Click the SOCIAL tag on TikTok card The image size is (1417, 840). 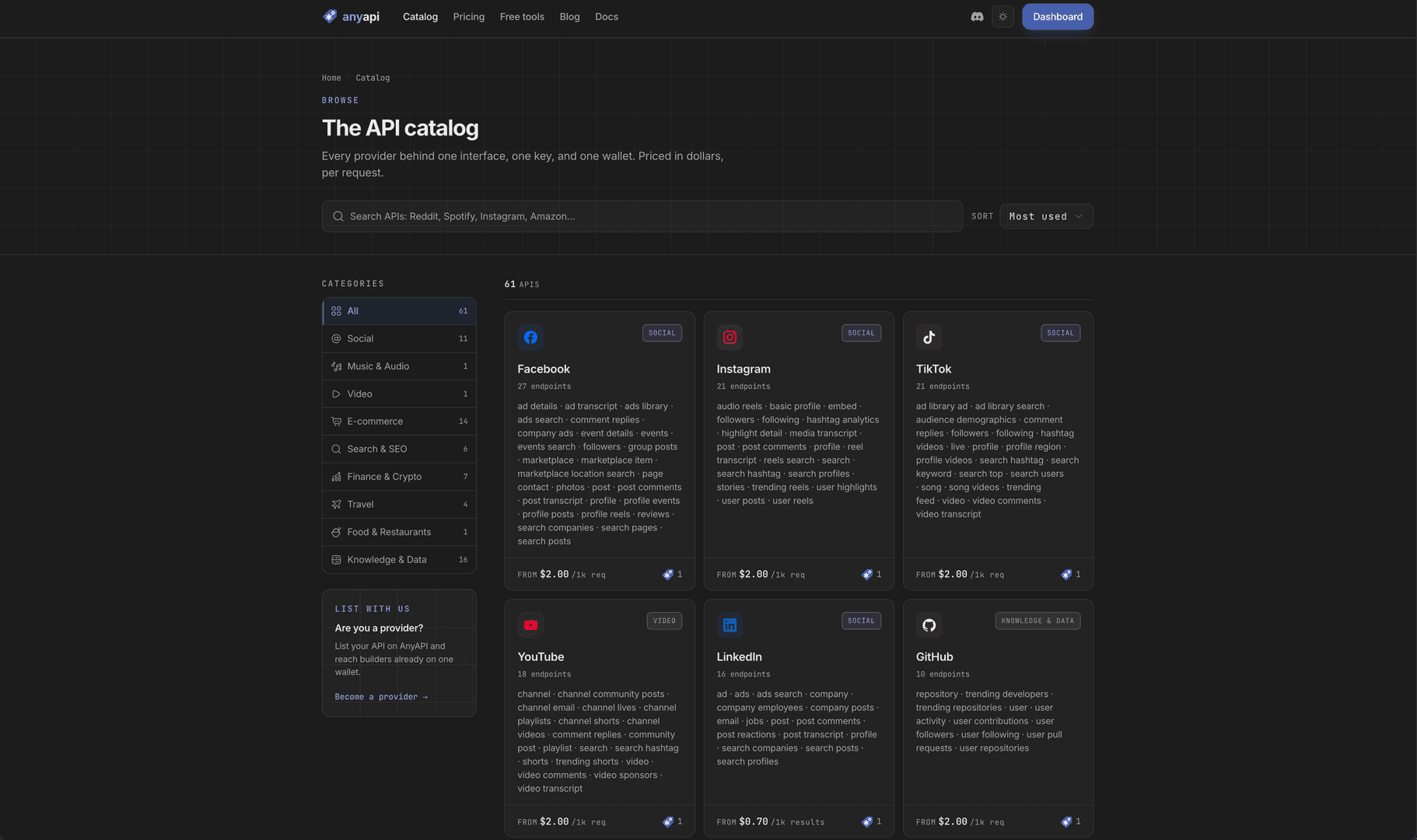1060,333
